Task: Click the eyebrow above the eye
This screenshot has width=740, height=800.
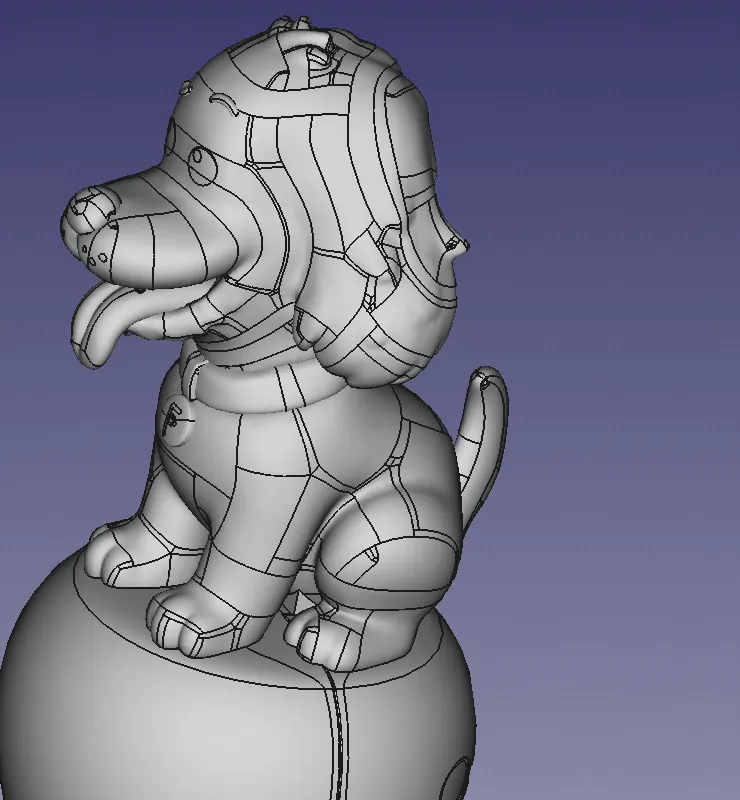Action: (222, 100)
